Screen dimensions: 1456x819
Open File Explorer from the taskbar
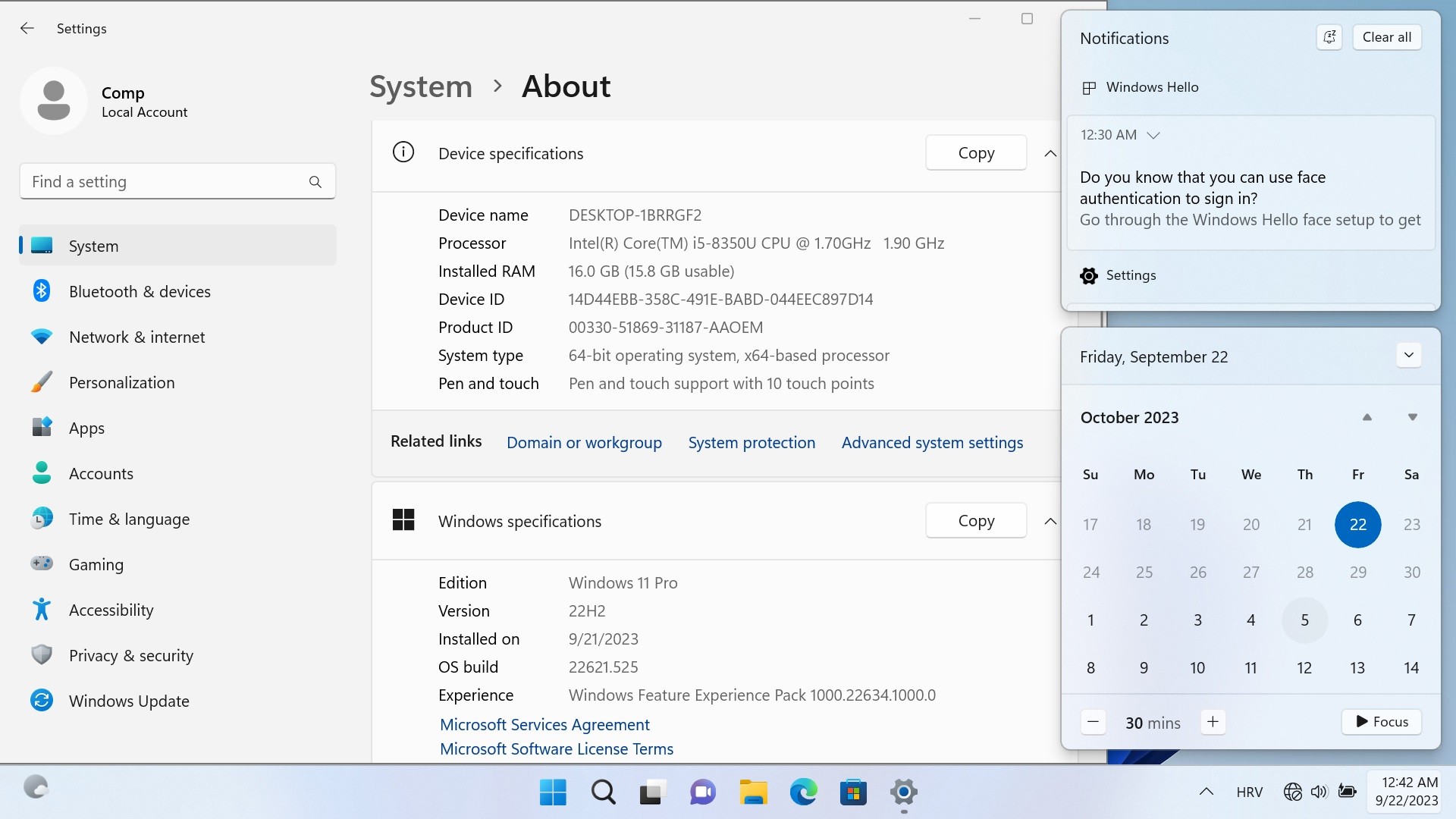[753, 792]
